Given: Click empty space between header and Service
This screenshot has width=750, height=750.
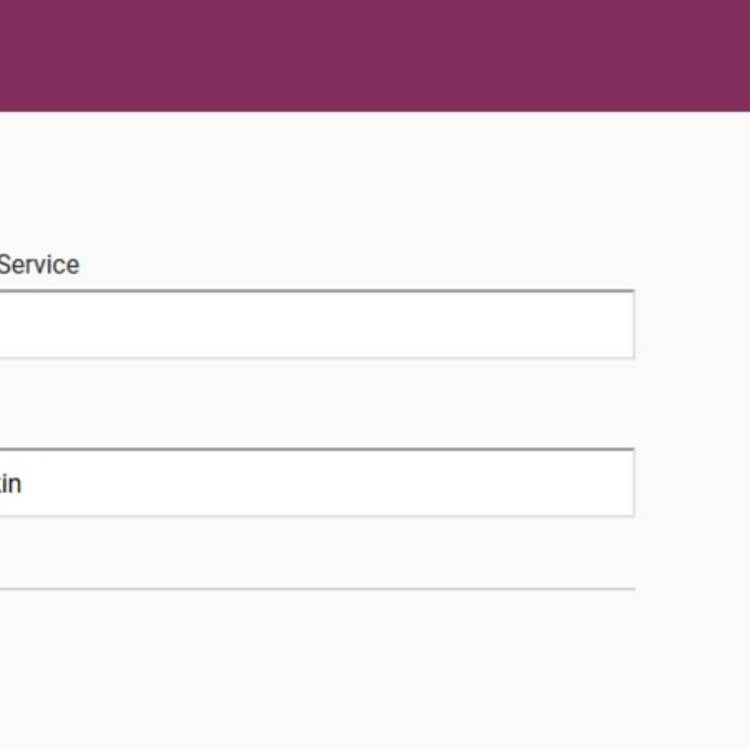Looking at the screenshot, I should click(x=375, y=182).
